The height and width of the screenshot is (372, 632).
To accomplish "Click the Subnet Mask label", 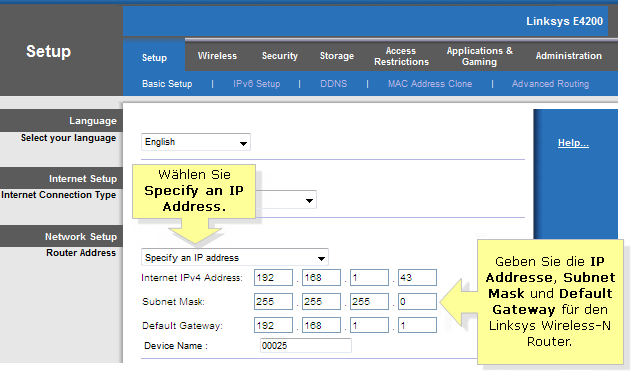I will (173, 302).
